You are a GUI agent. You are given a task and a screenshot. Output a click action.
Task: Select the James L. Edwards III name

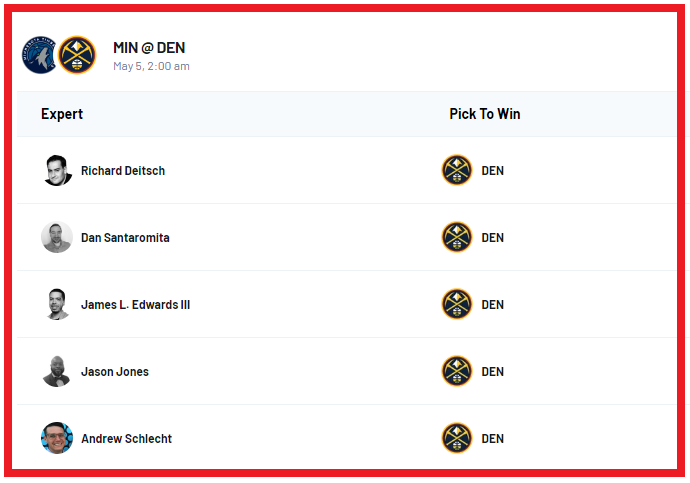(135, 305)
